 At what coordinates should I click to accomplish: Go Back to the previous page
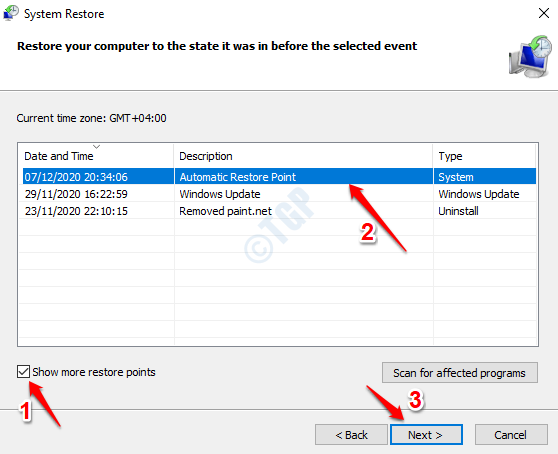tap(351, 434)
